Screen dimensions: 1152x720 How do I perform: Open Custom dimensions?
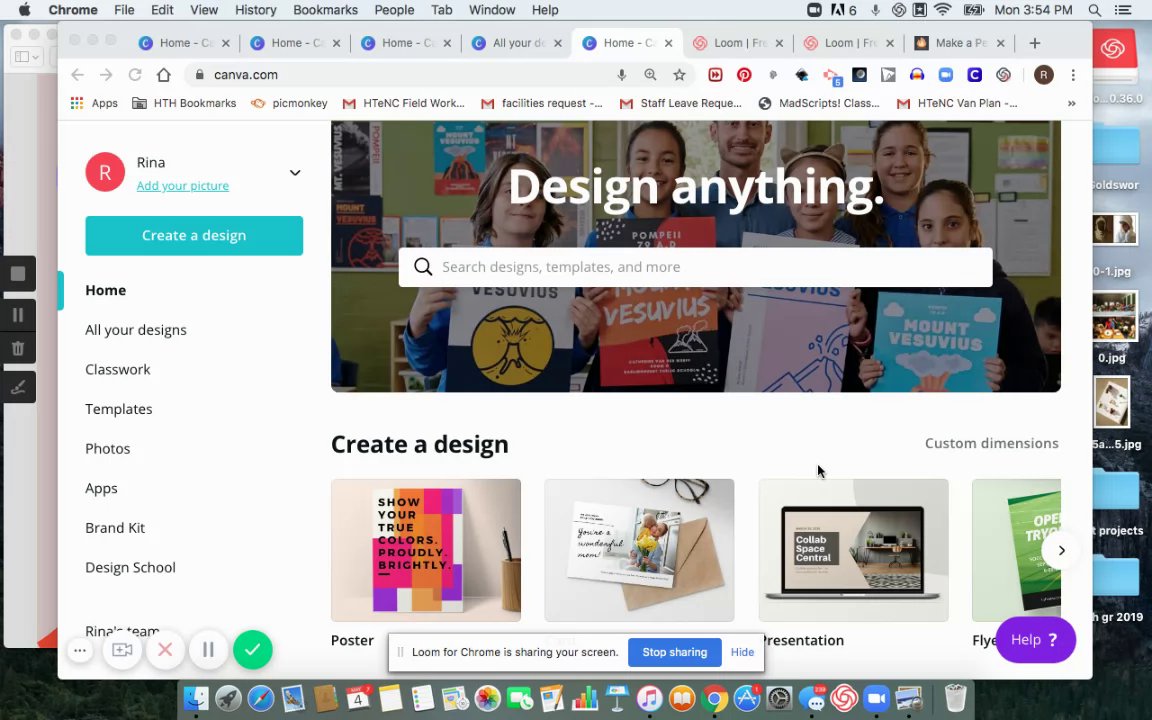(992, 443)
